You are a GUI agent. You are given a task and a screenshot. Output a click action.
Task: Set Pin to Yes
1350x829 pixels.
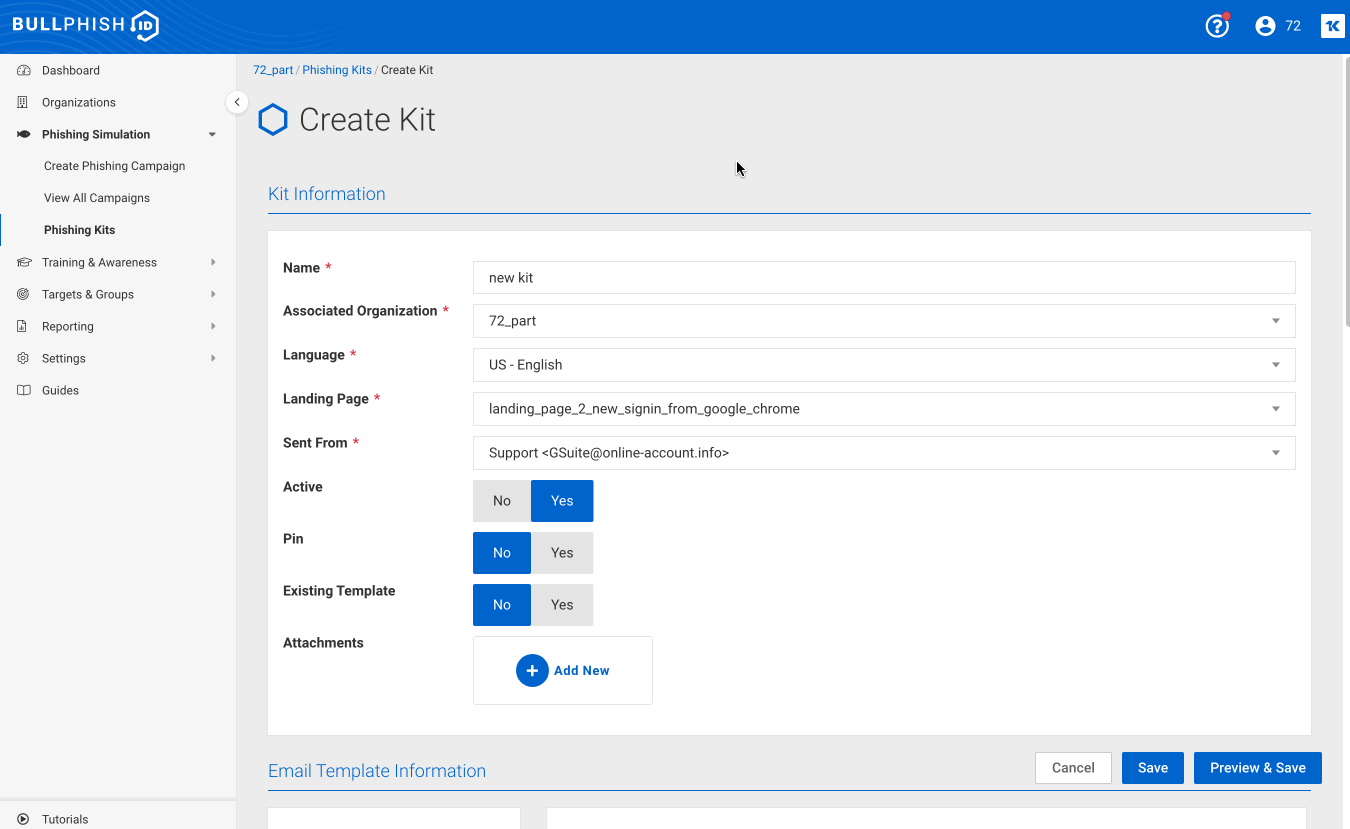pos(562,553)
